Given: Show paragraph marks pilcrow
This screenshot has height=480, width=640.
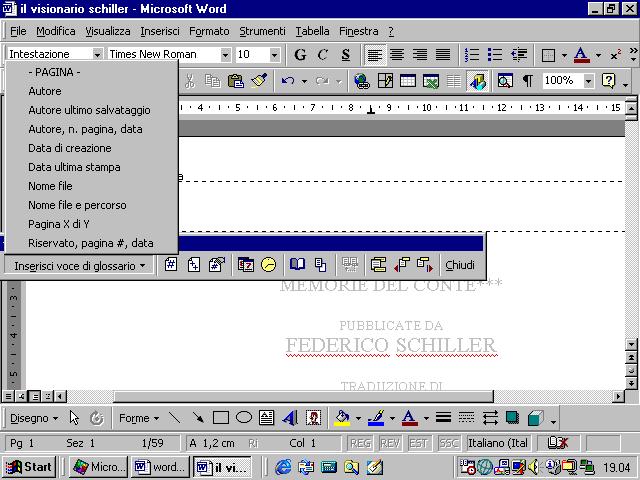Looking at the screenshot, I should tap(528, 81).
